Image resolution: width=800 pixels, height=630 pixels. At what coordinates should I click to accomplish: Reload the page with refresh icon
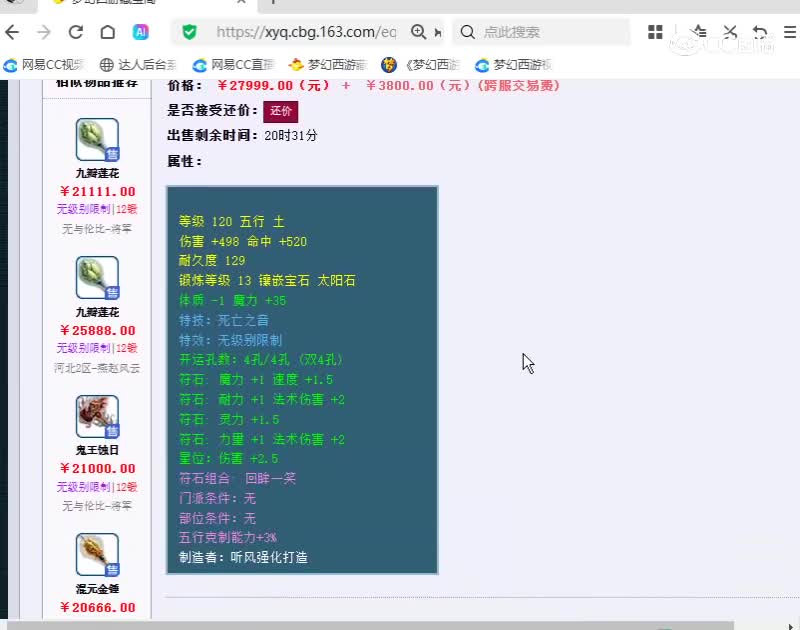pos(76,32)
